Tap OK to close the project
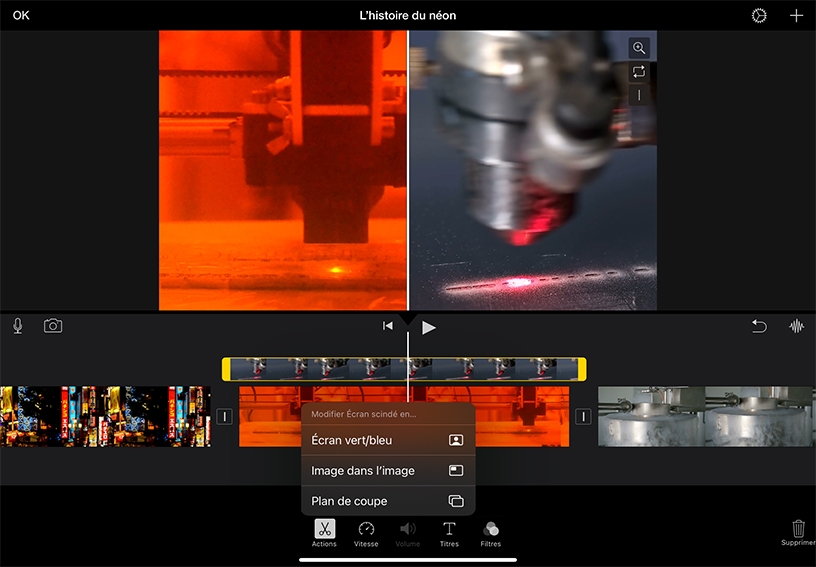Screen dimensions: 816x567 coord(21,15)
